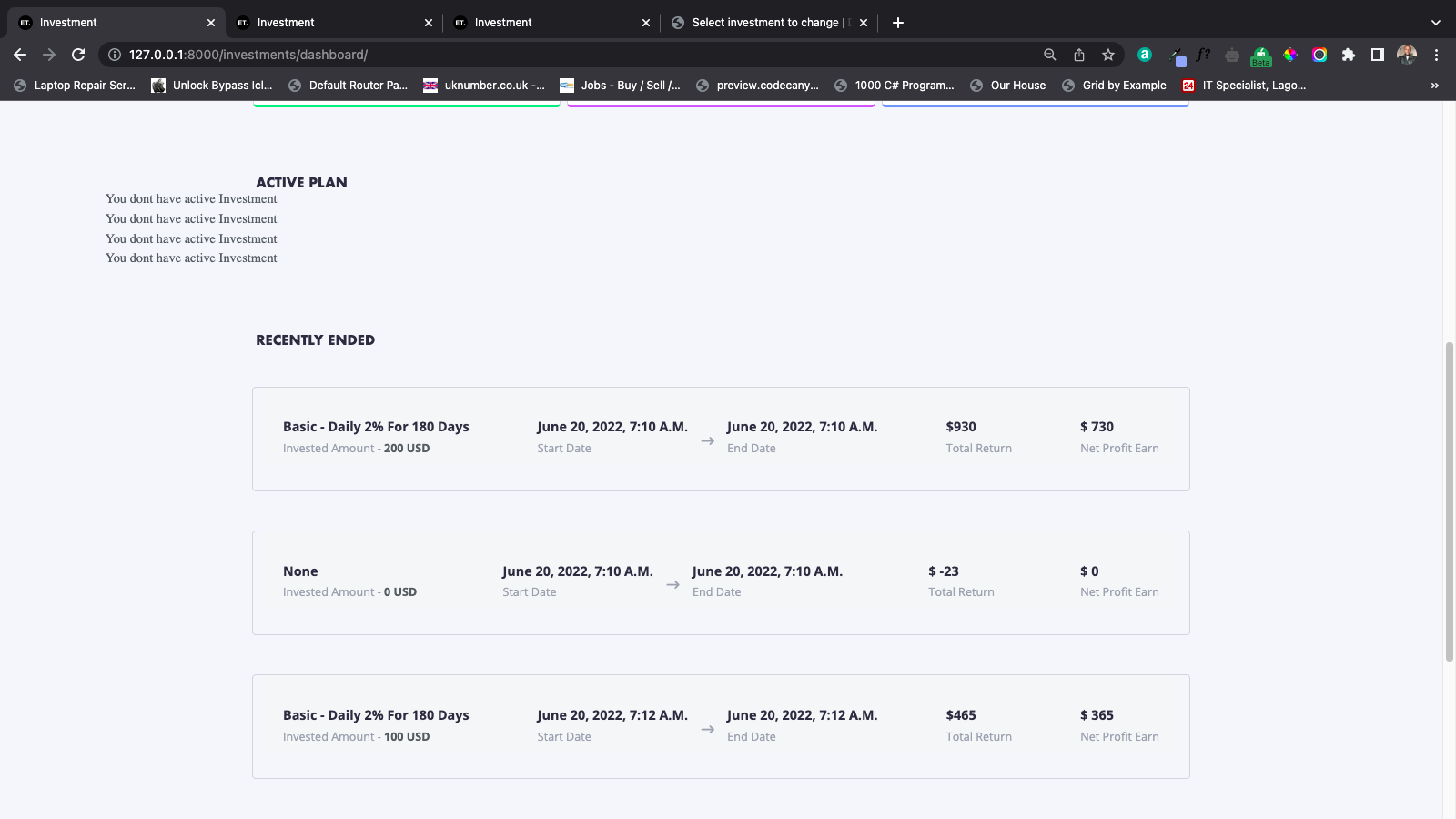Open 'Laptop Repair Ser...' bookmark
The height and width of the screenshot is (819, 1456).
pyautogui.click(x=75, y=86)
